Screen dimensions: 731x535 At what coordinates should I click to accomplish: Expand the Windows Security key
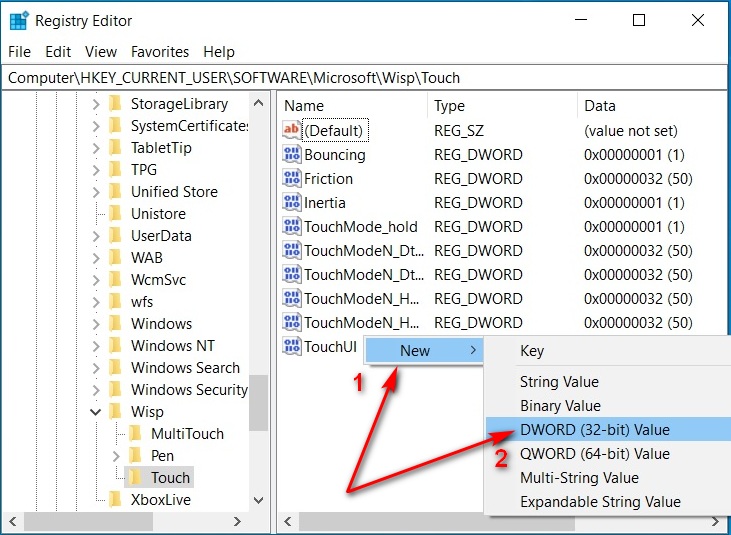pos(96,390)
